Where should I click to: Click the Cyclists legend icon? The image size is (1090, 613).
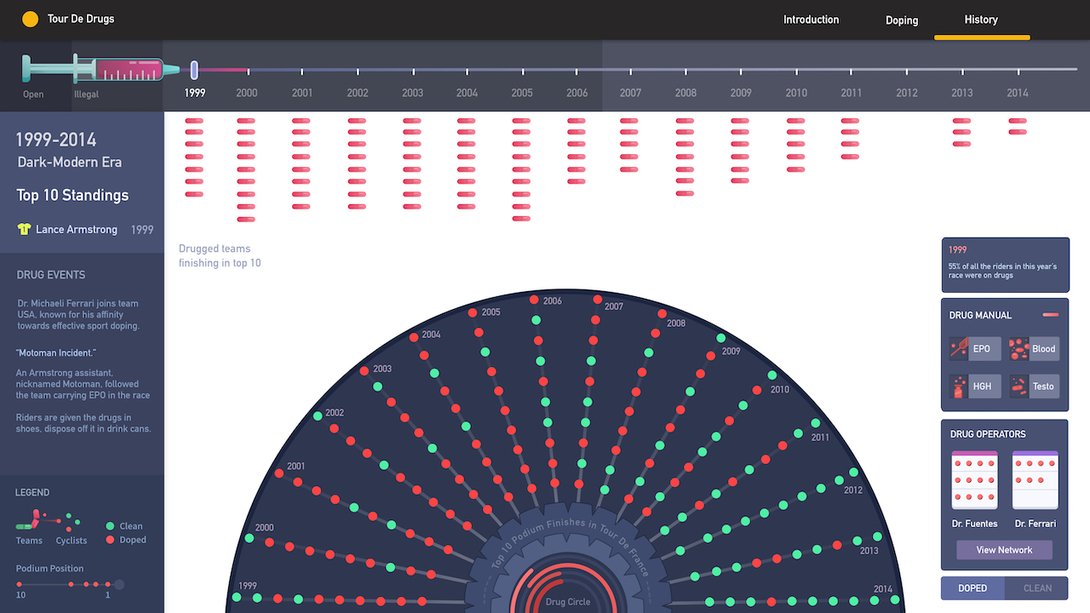tap(71, 521)
